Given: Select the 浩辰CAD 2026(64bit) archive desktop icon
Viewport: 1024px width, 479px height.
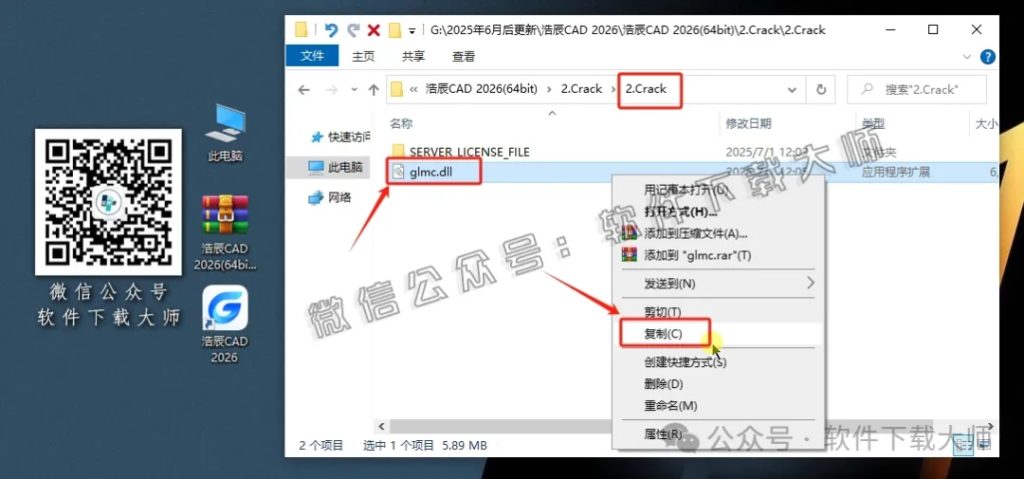Looking at the screenshot, I should point(225,233).
